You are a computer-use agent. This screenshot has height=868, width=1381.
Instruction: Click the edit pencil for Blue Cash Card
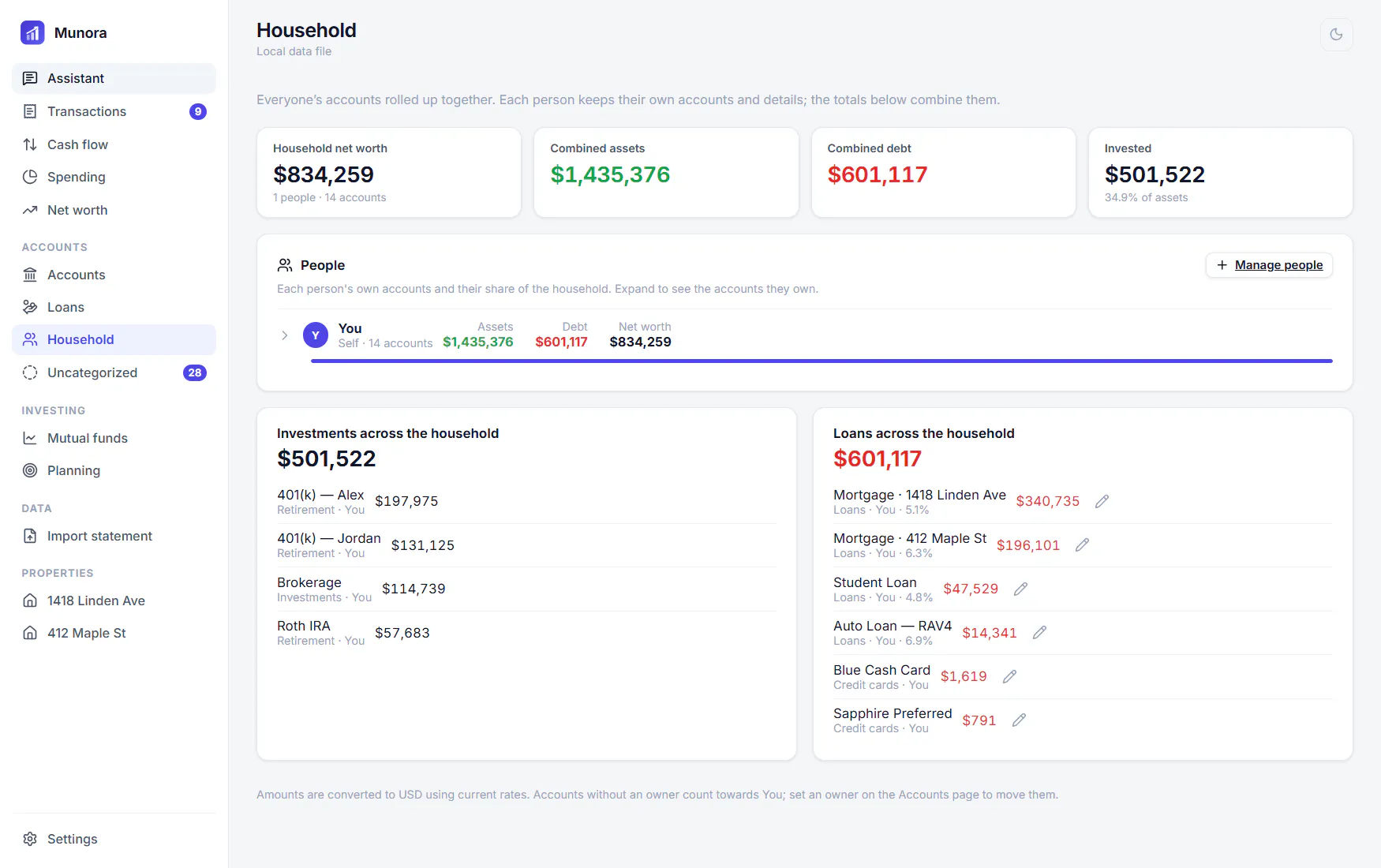click(x=1009, y=677)
